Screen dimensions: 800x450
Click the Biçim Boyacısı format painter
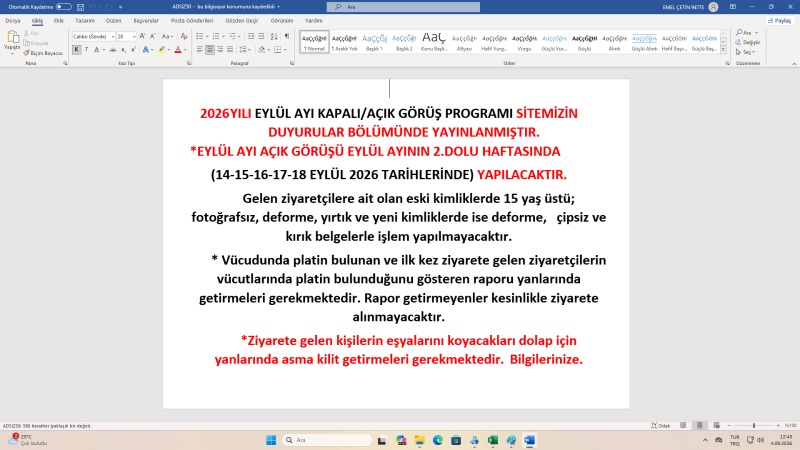point(43,53)
